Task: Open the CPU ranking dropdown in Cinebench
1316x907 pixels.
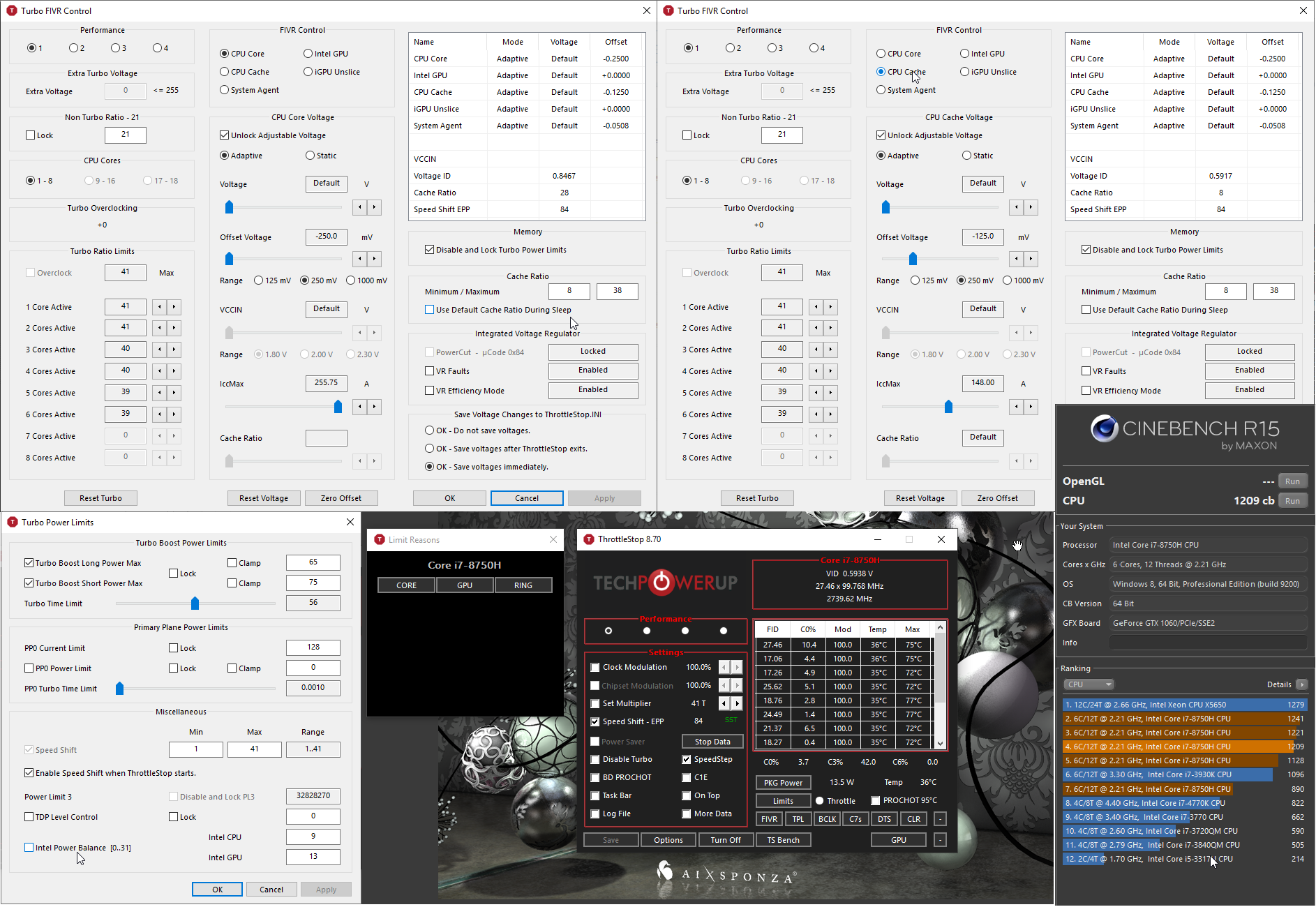Action: (1089, 684)
